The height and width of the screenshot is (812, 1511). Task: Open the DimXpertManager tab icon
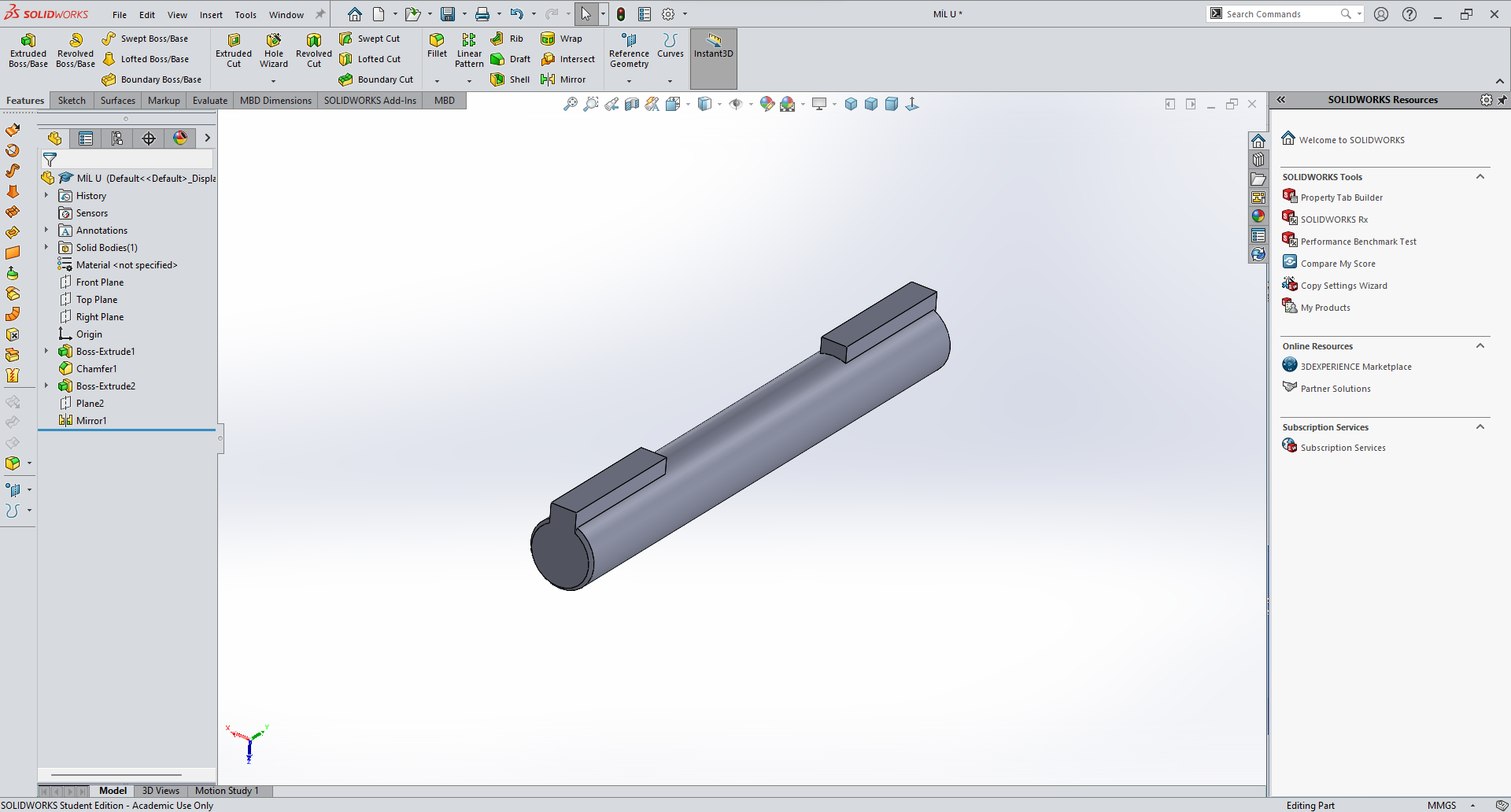[x=149, y=138]
